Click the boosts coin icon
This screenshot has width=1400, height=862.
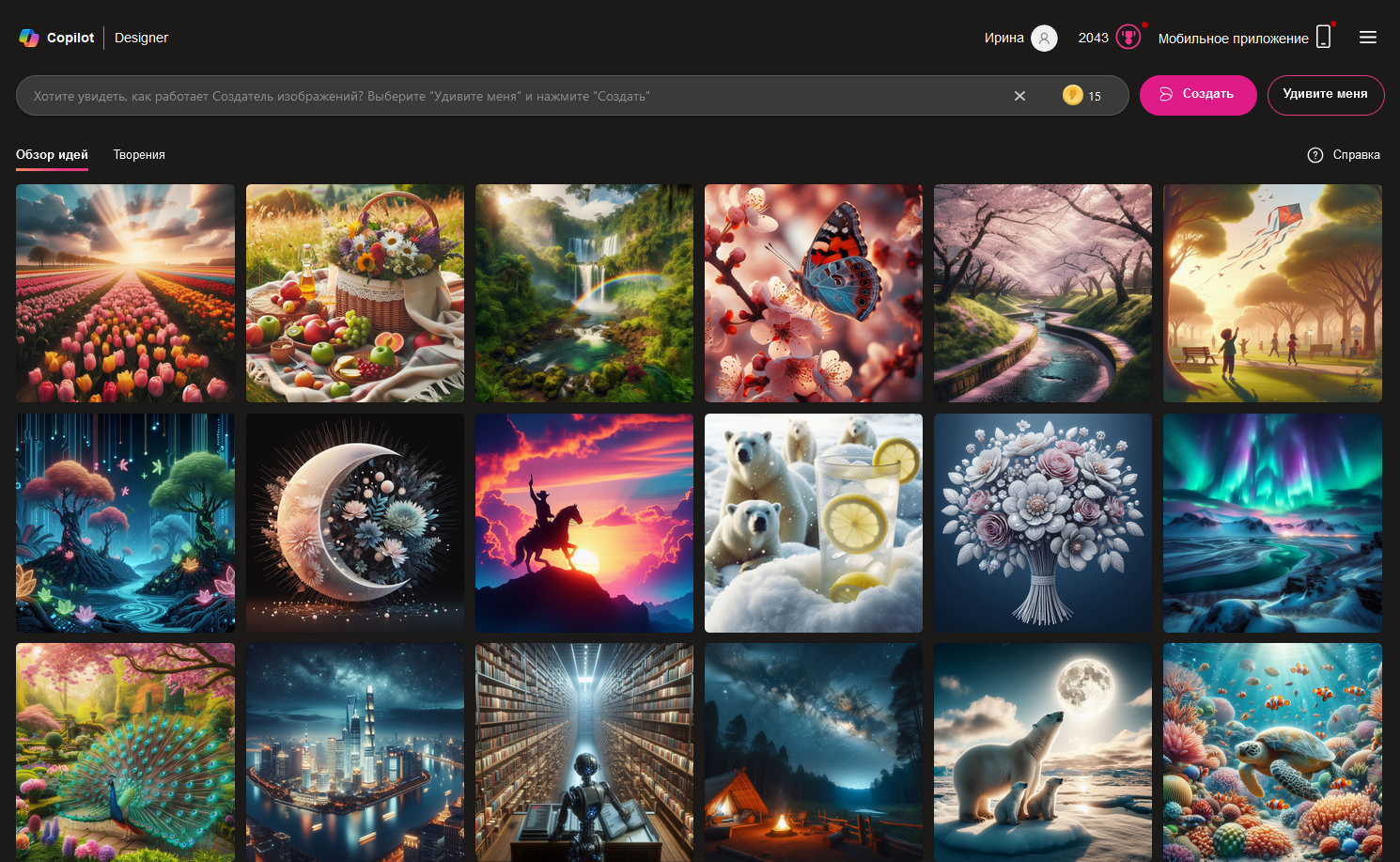tap(1072, 95)
